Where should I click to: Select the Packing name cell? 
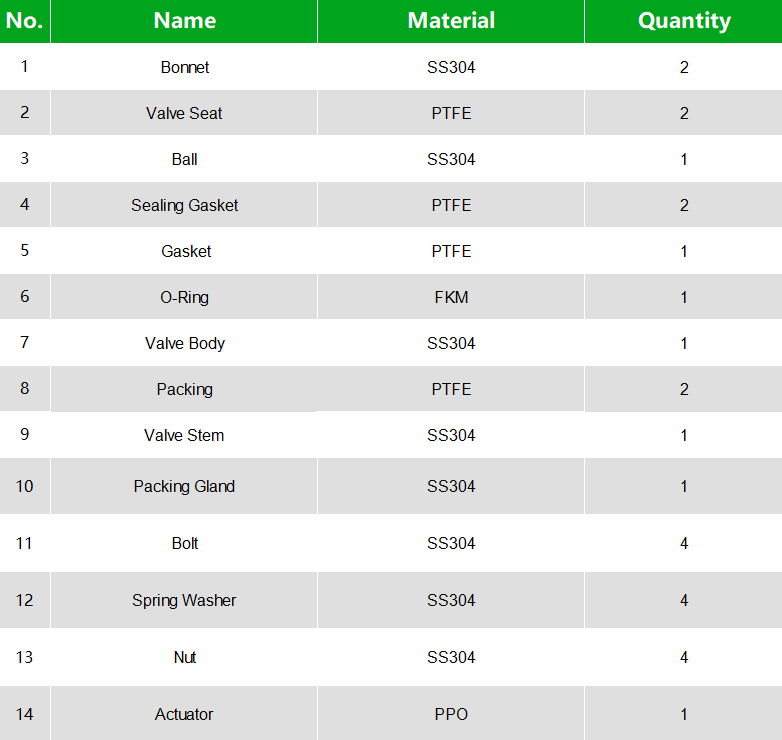[x=185, y=389]
